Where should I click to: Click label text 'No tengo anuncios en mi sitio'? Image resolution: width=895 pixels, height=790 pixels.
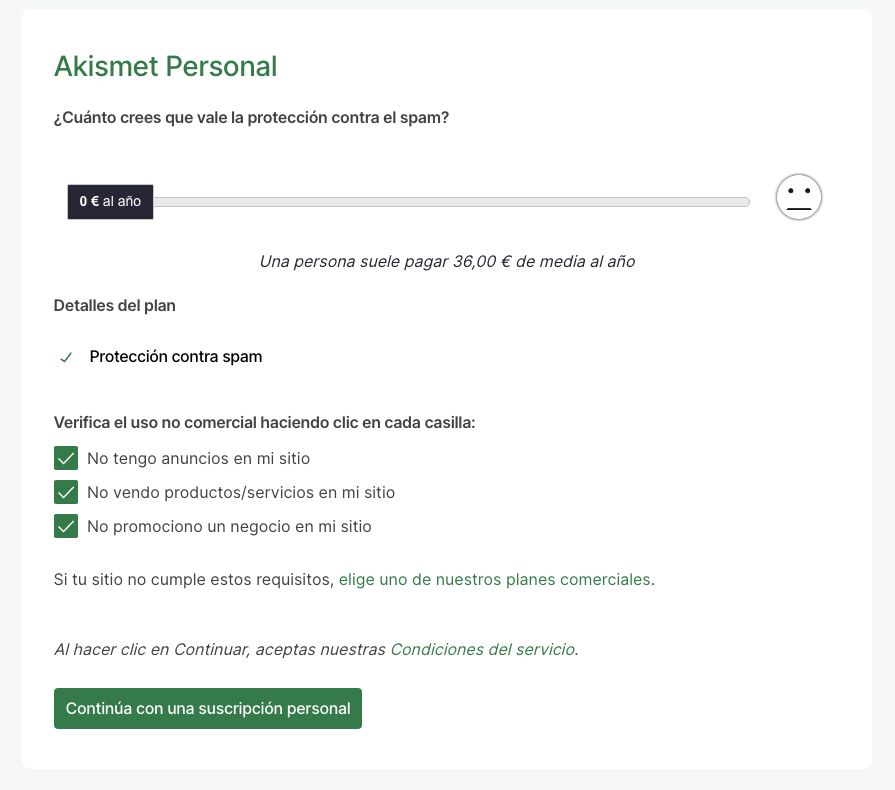tap(198, 459)
